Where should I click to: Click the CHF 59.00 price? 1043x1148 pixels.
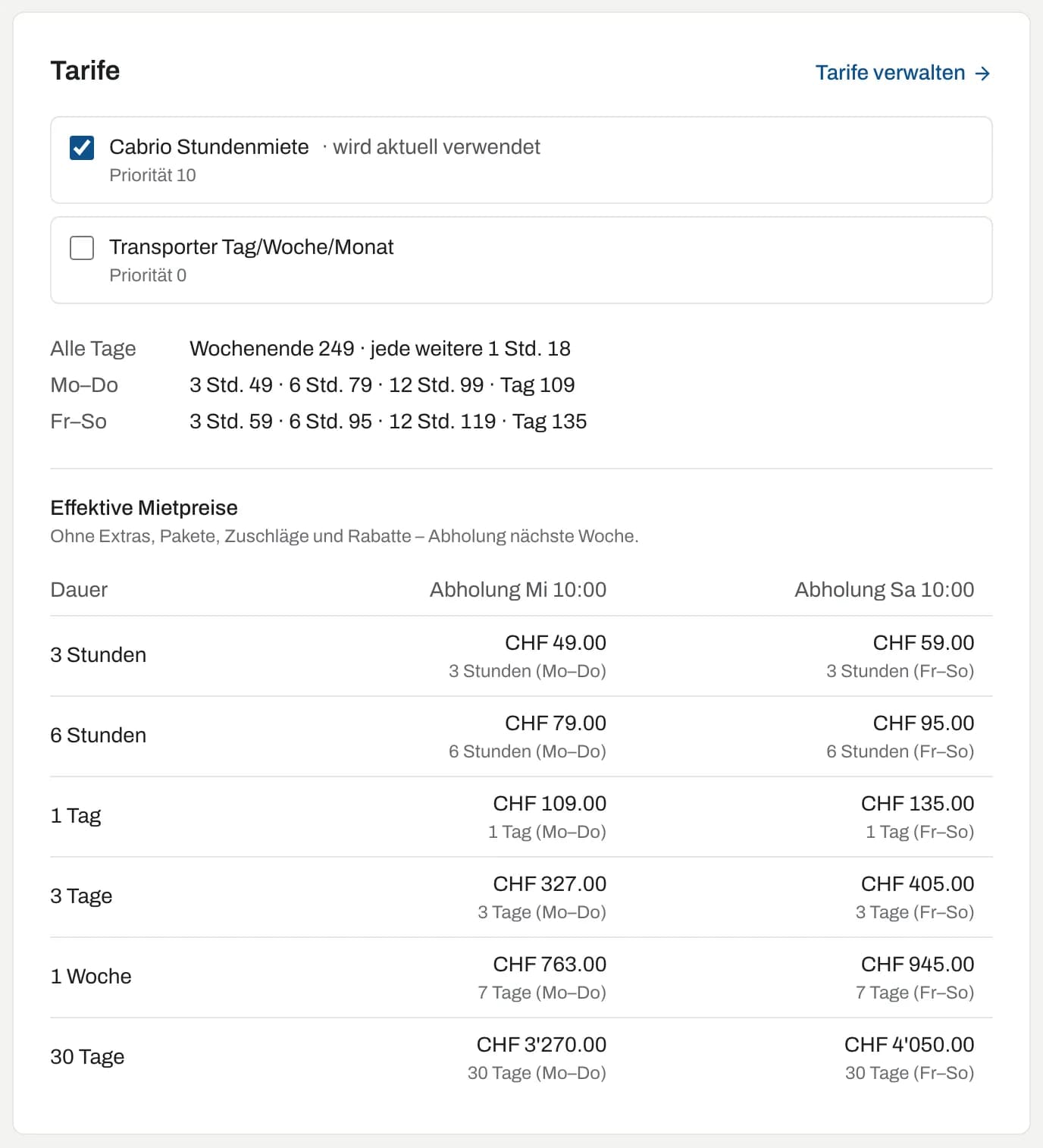click(923, 642)
